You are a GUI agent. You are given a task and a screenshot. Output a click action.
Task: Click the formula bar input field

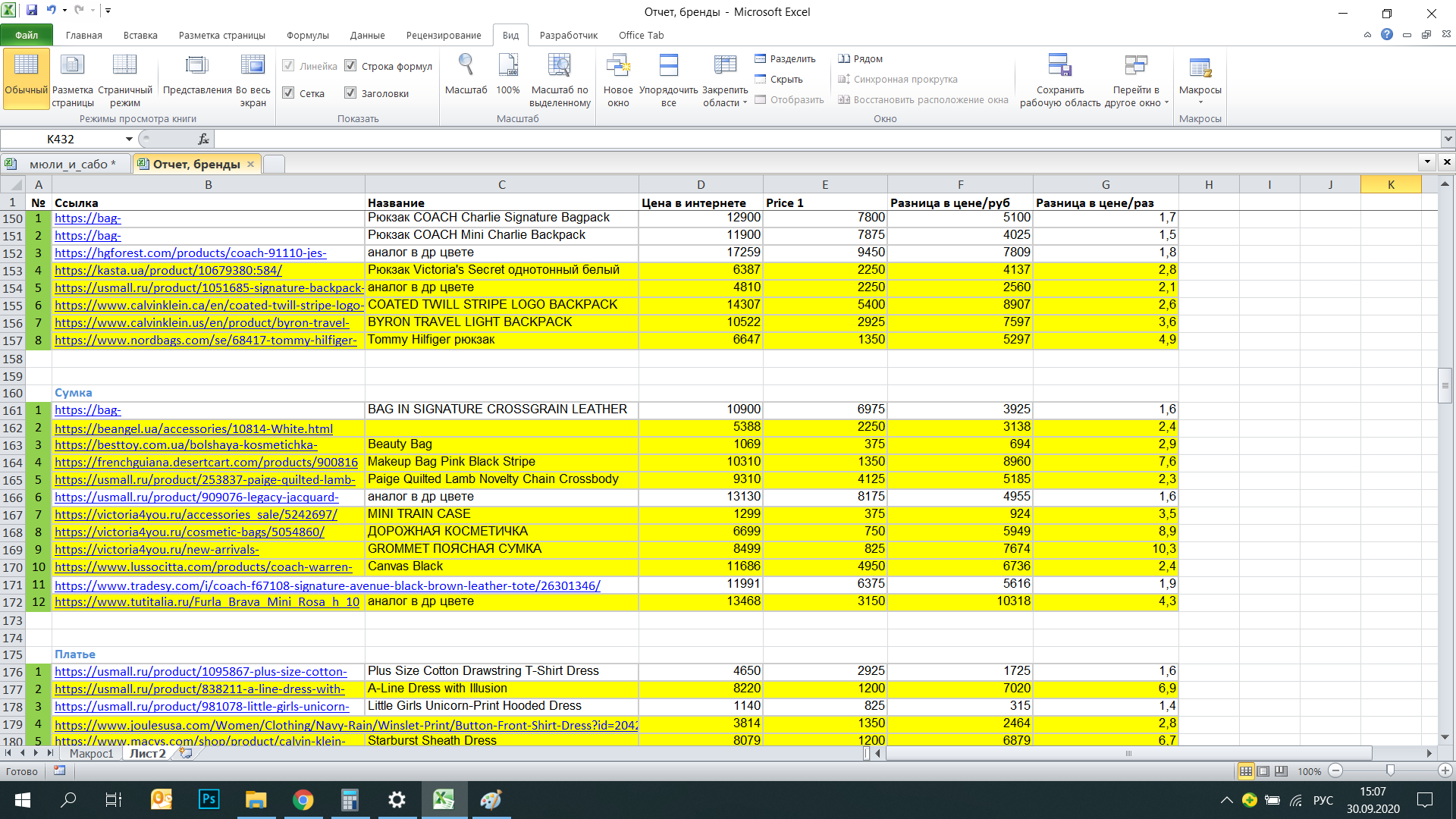pyautogui.click(x=828, y=140)
